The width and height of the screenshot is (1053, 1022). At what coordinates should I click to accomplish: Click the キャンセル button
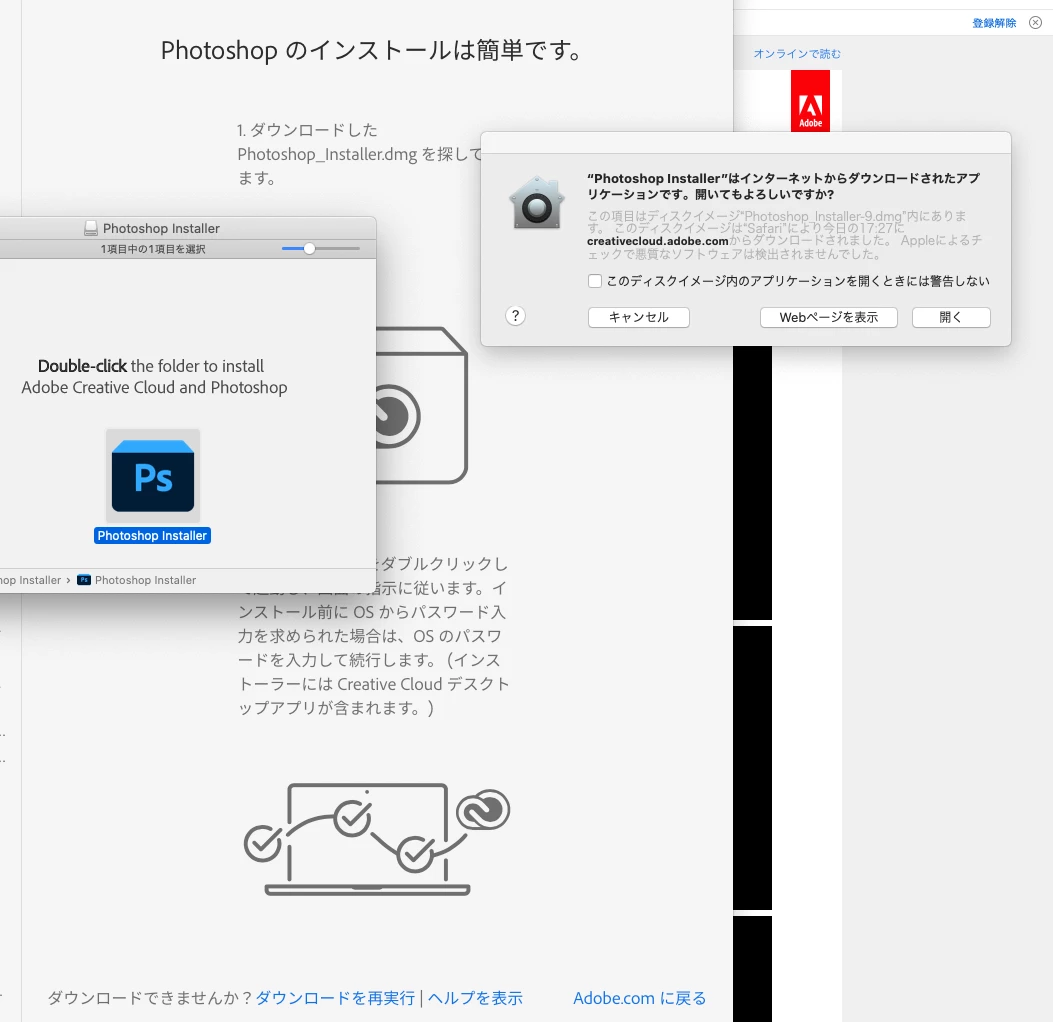click(639, 318)
